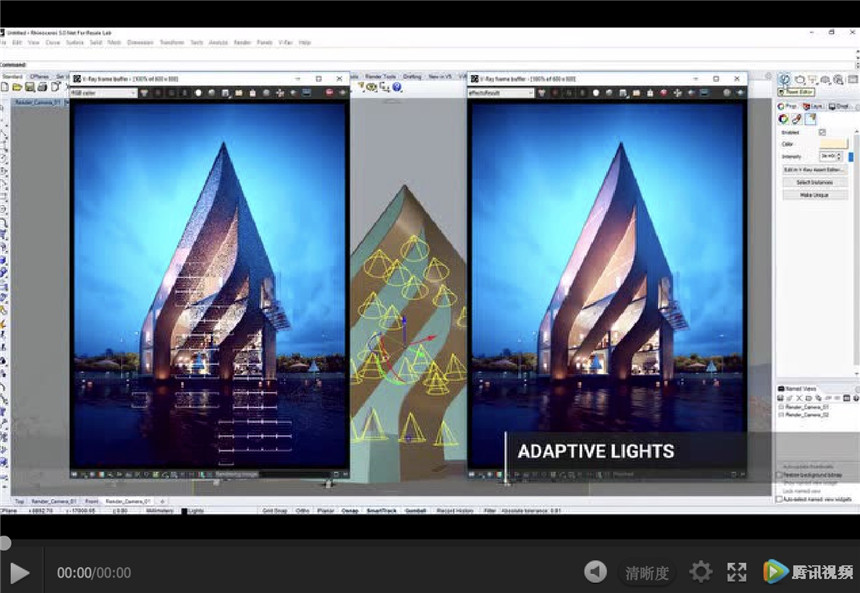Switch to Render Tools toolbar tab
This screenshot has width=860, height=593.
point(380,76)
